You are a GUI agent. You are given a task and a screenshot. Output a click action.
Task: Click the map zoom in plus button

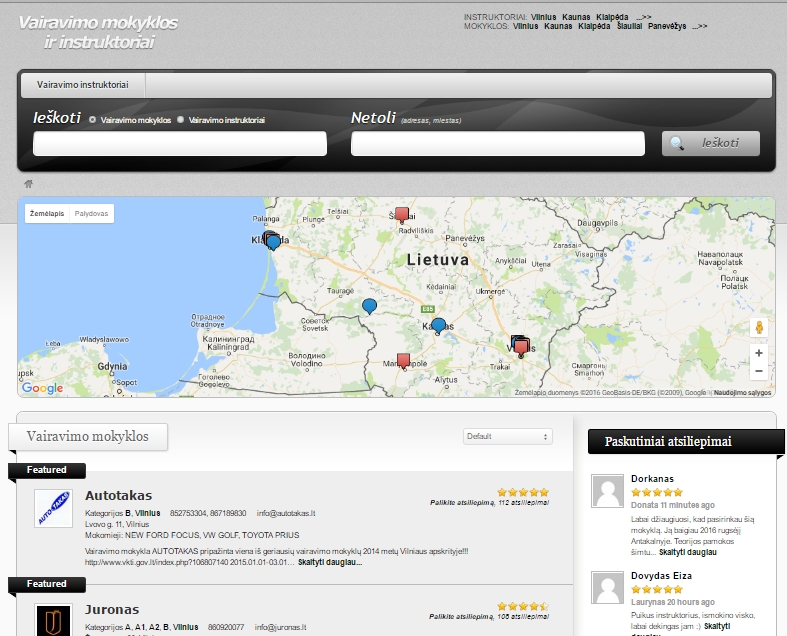pos(759,353)
